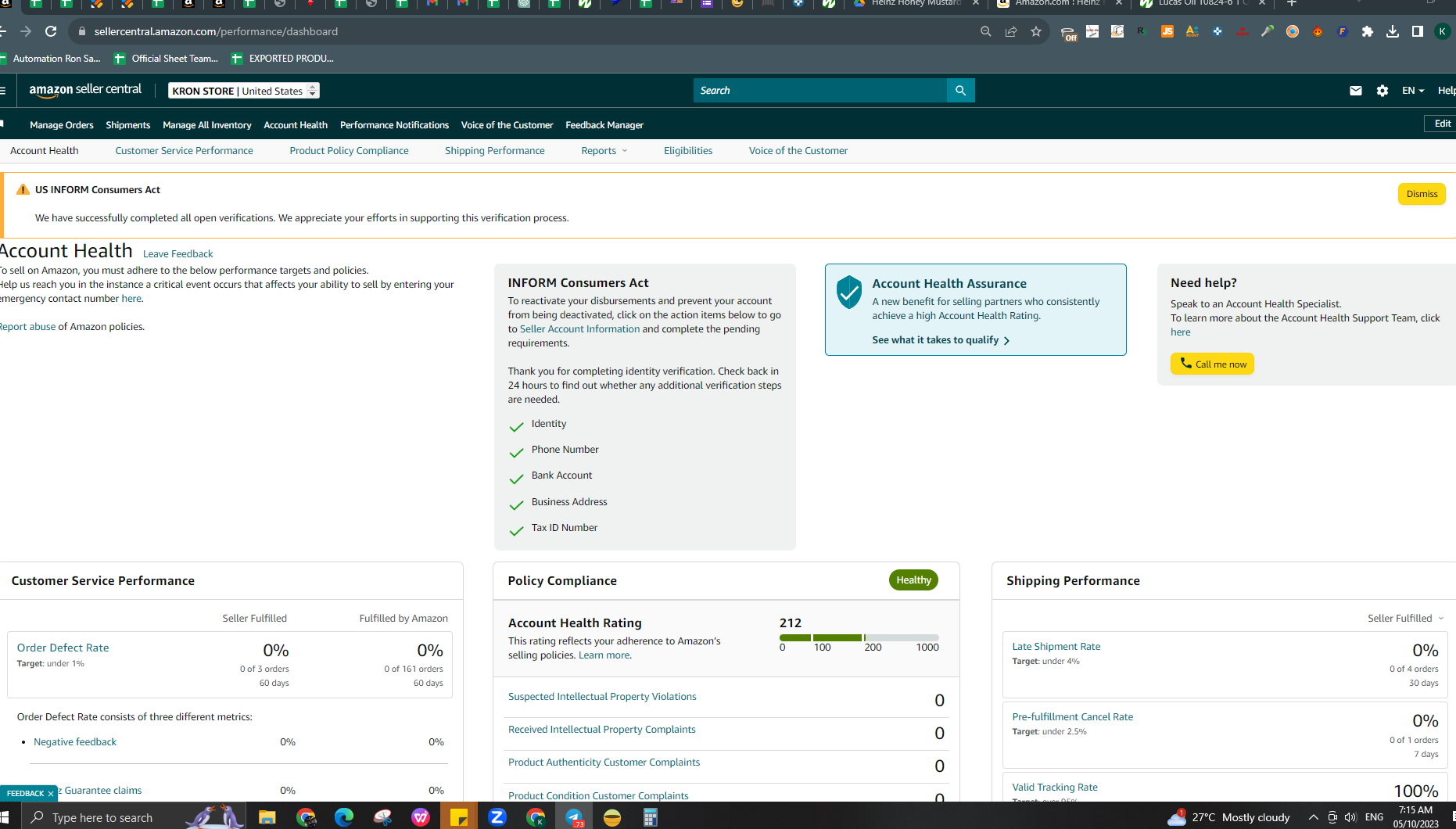1456x829 pixels.
Task: Open the Negative feedback link
Action: [75, 742]
